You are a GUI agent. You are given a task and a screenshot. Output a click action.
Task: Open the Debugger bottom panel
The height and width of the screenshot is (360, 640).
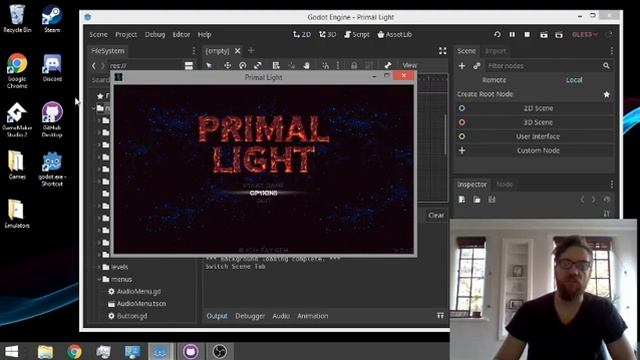[250, 316]
